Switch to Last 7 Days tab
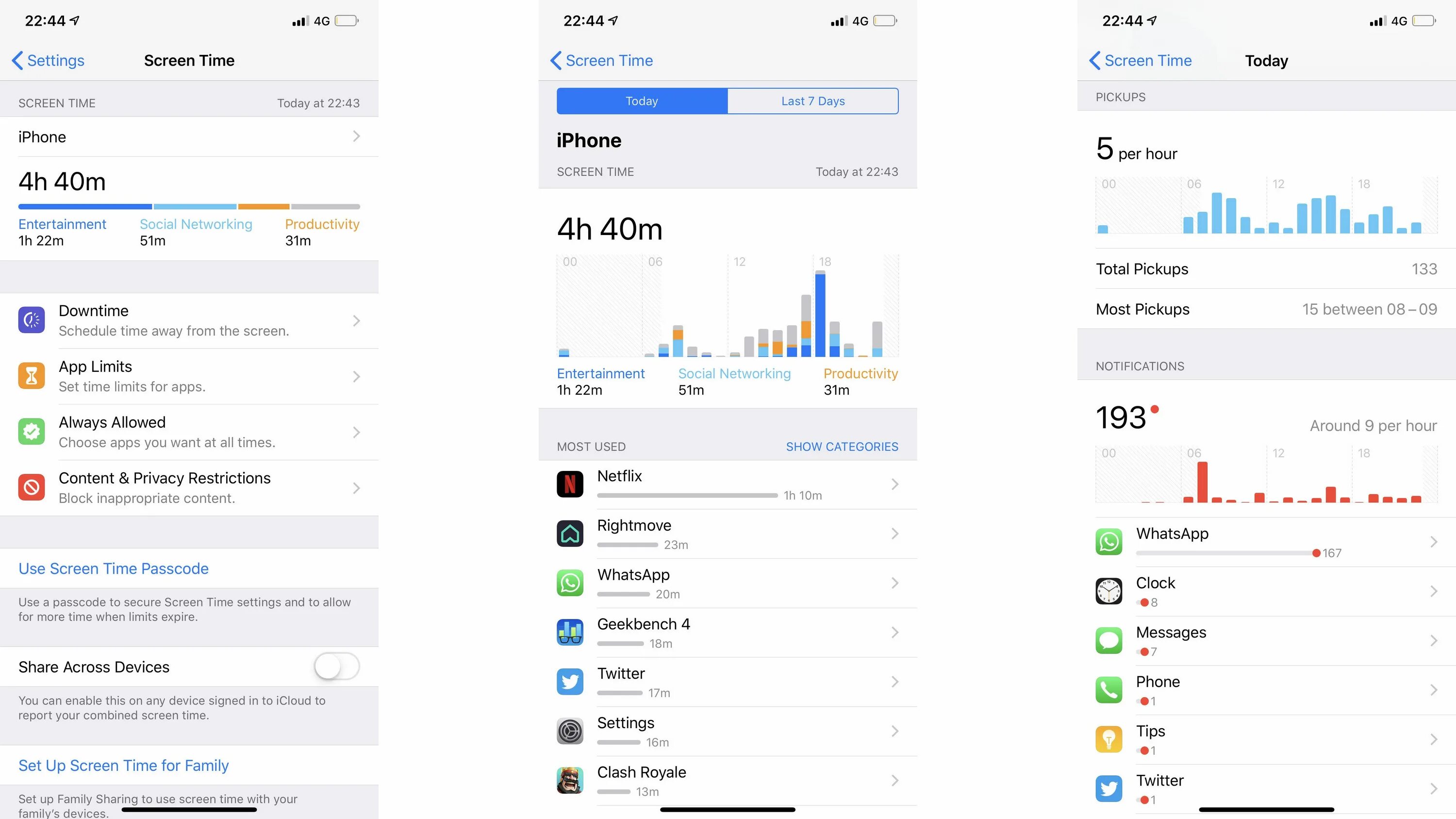The height and width of the screenshot is (819, 1456). (x=813, y=101)
